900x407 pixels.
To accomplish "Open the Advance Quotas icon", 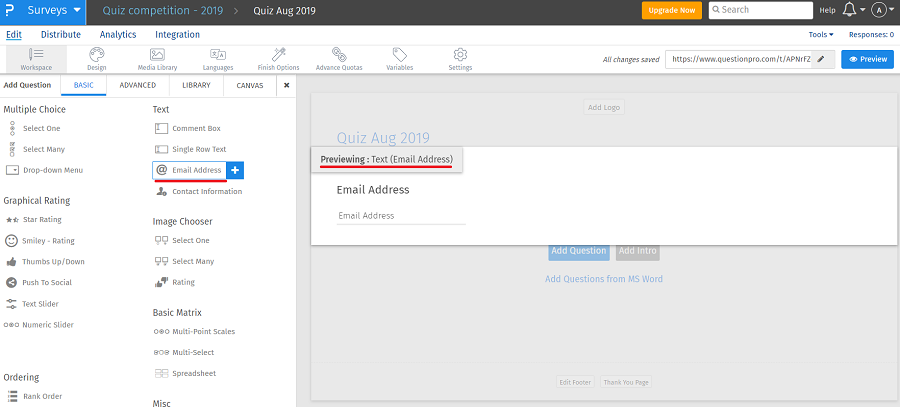I will pyautogui.click(x=339, y=59).
